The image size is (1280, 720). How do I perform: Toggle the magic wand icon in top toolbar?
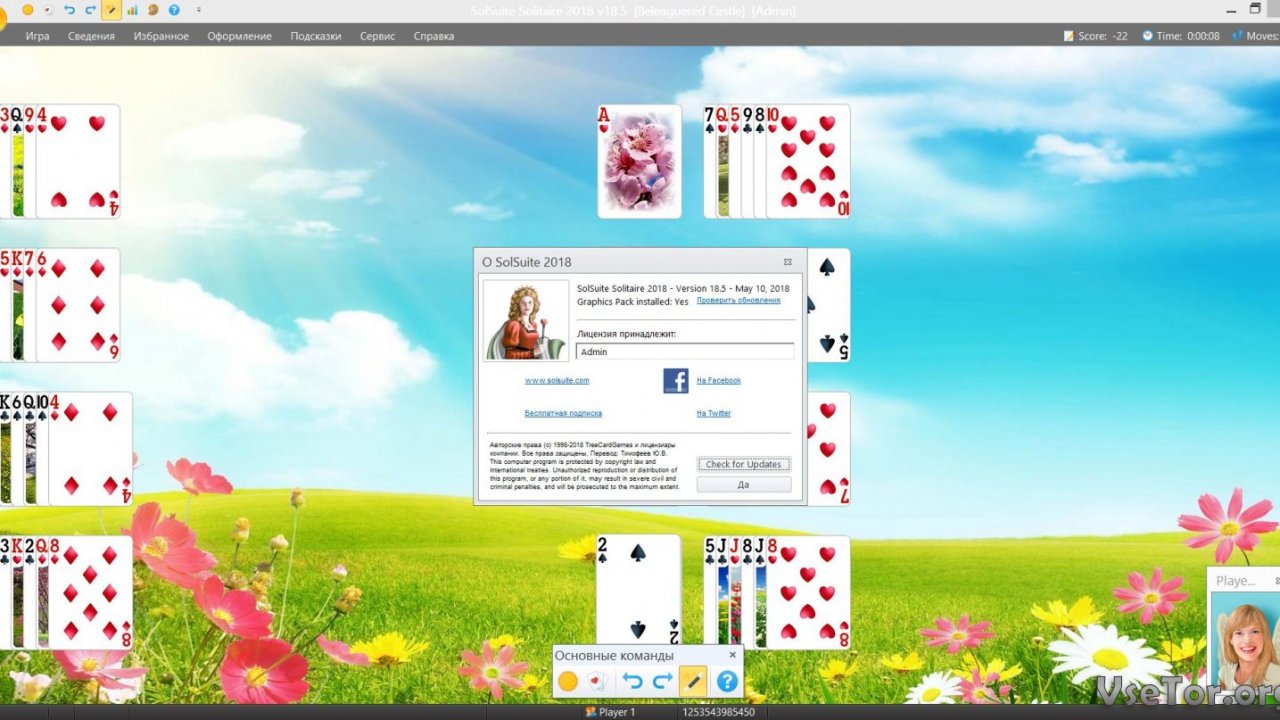click(111, 9)
